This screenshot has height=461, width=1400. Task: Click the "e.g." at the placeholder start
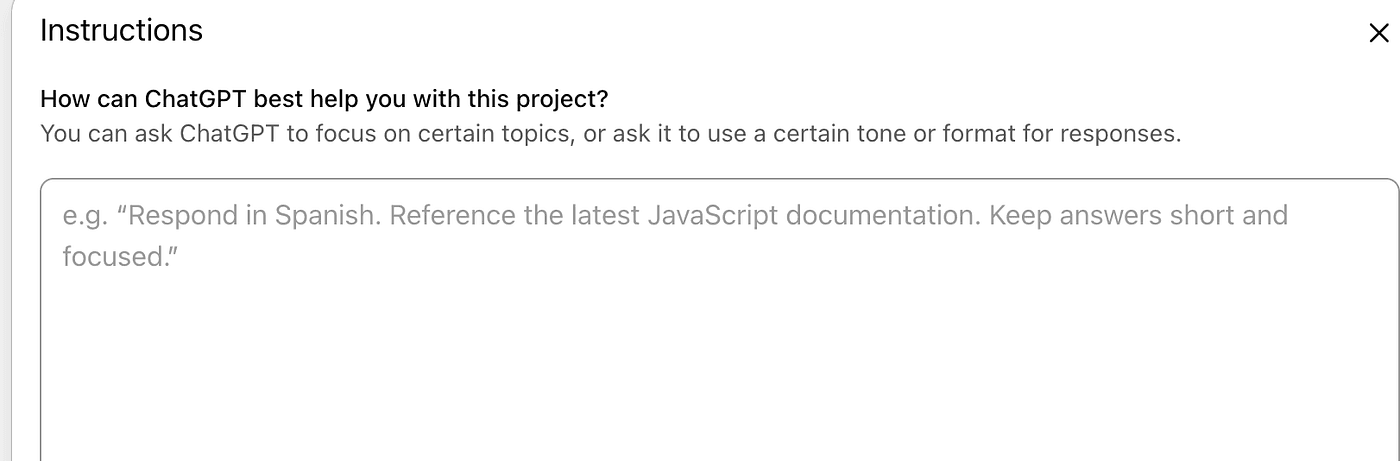coord(84,215)
